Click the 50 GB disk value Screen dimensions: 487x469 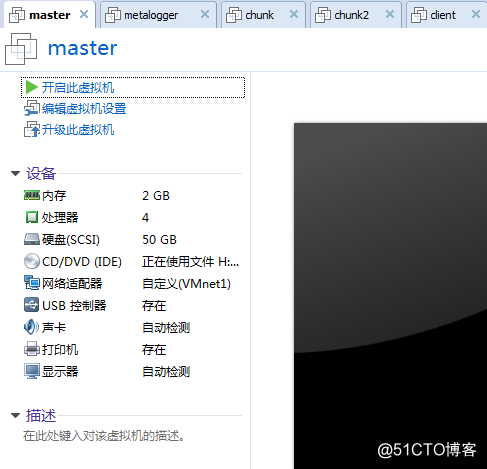(159, 240)
